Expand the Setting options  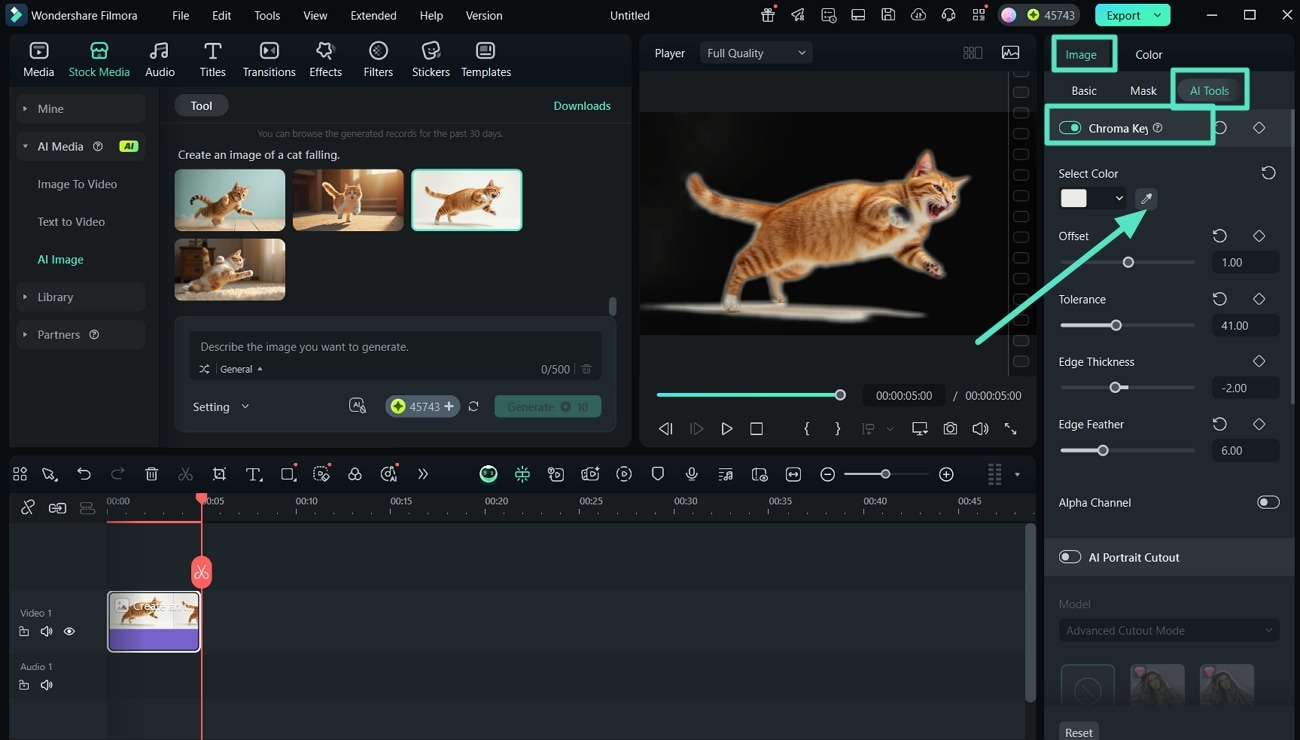pyautogui.click(x=221, y=406)
